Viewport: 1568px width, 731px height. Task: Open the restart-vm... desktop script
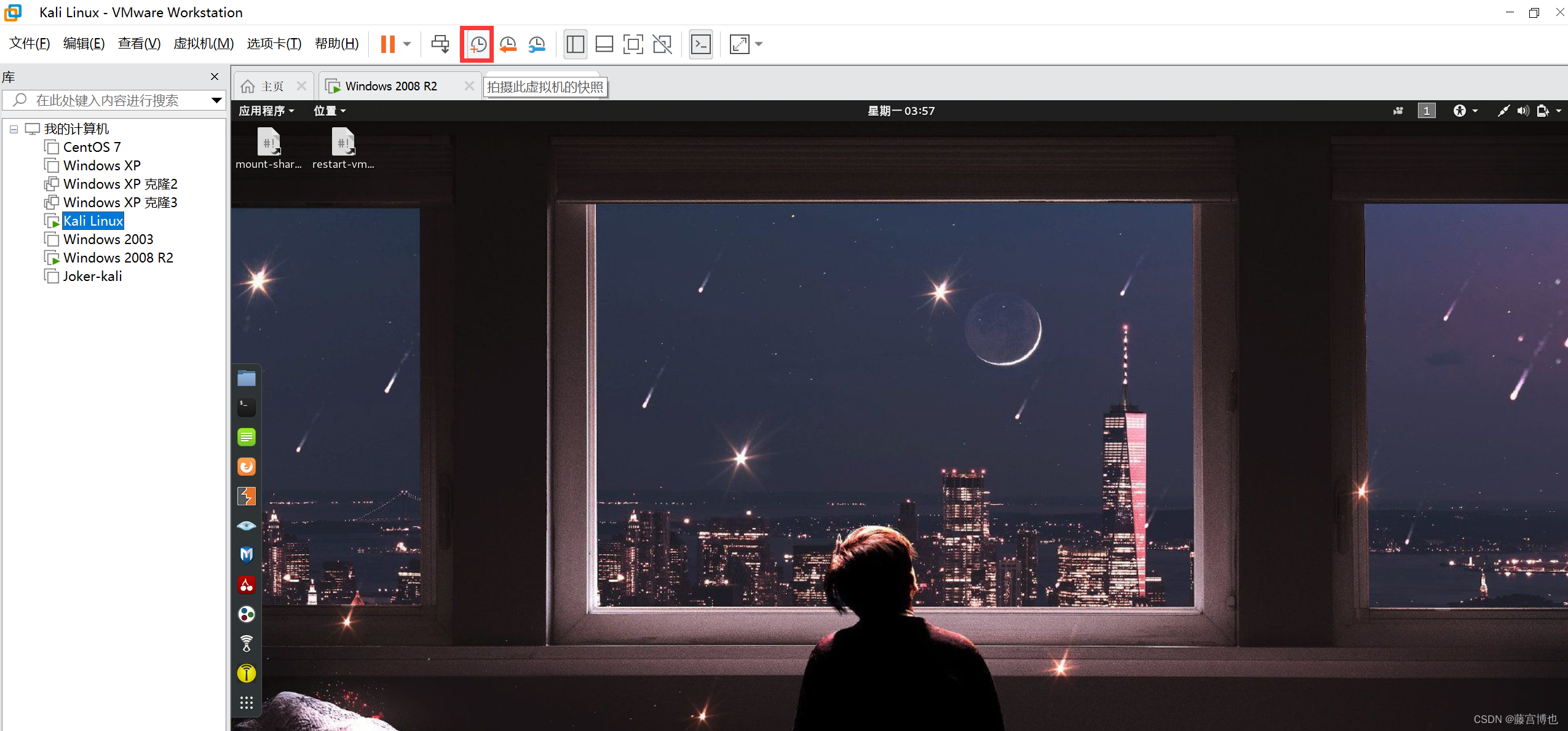(x=343, y=148)
